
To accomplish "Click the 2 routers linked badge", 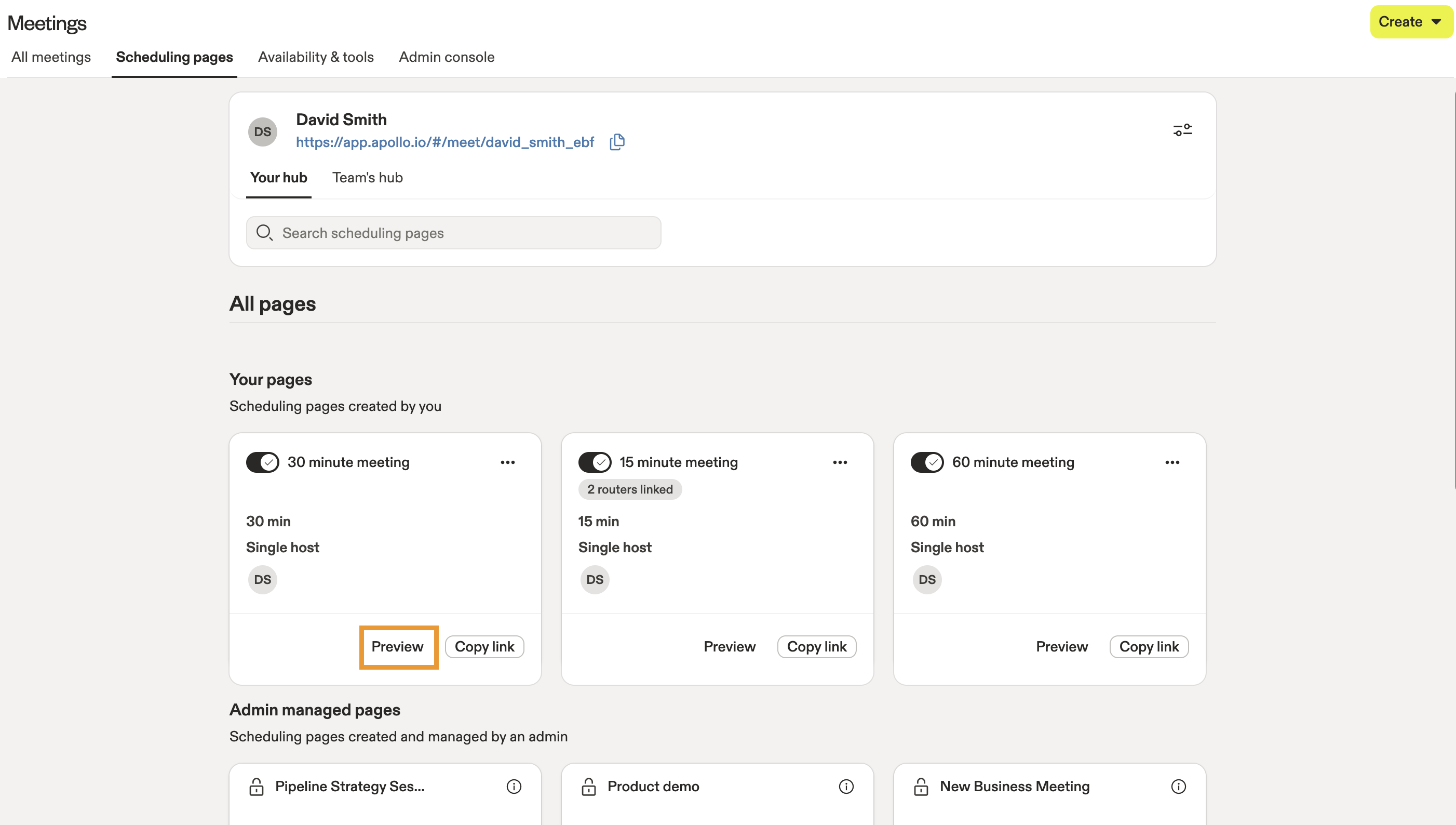I will (629, 489).
